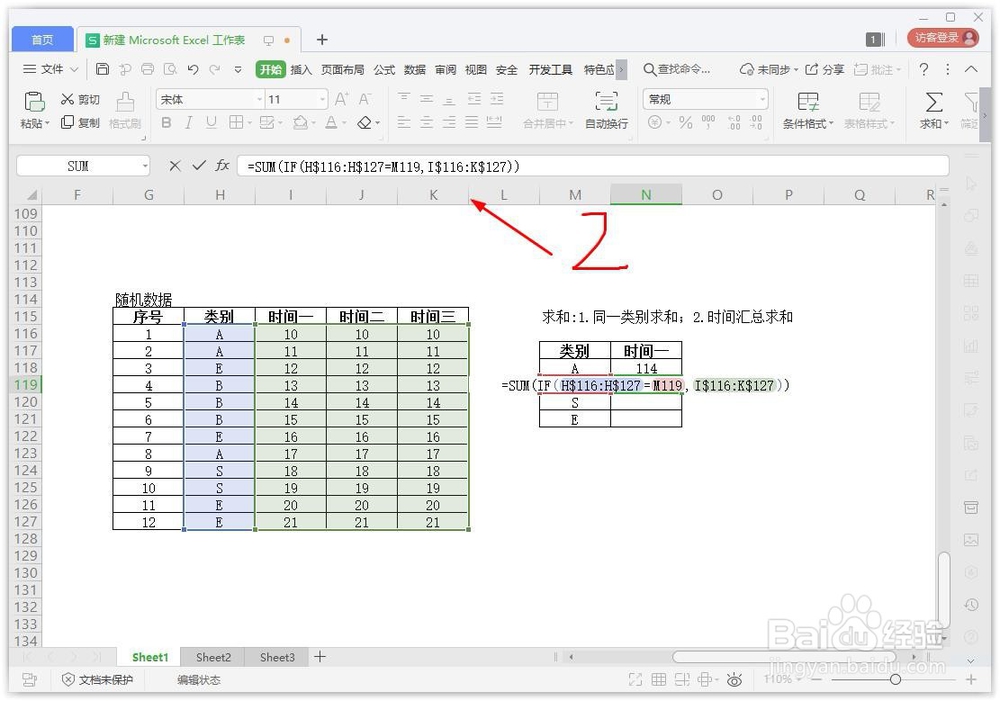The image size is (1000, 701).
Task: Open the 插入 ribbon tab
Action: 301,70
